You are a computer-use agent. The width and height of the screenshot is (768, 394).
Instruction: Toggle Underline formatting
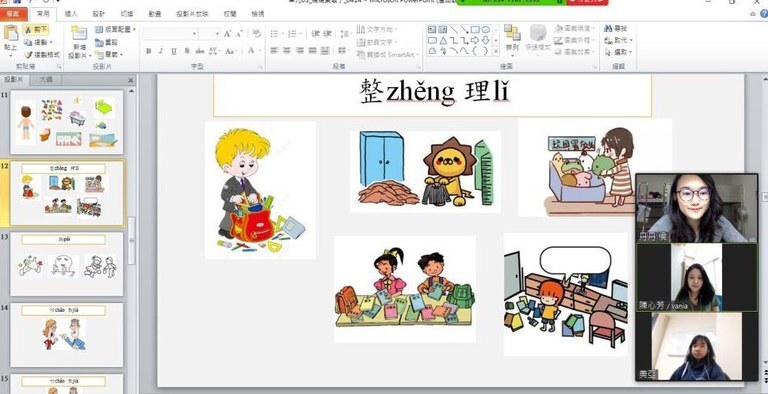[x=174, y=51]
